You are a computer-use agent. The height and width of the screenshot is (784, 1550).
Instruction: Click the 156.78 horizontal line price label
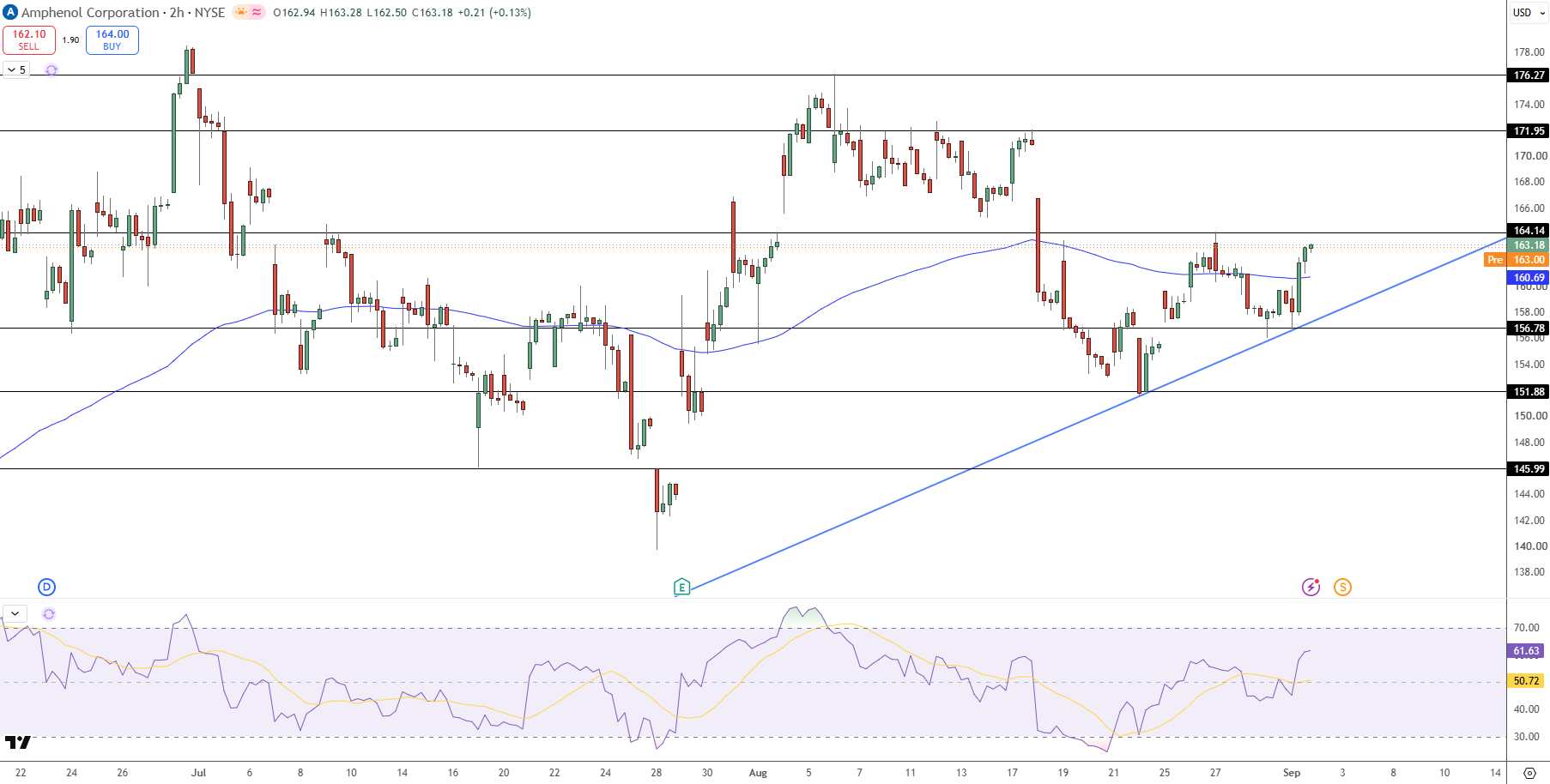click(1528, 329)
